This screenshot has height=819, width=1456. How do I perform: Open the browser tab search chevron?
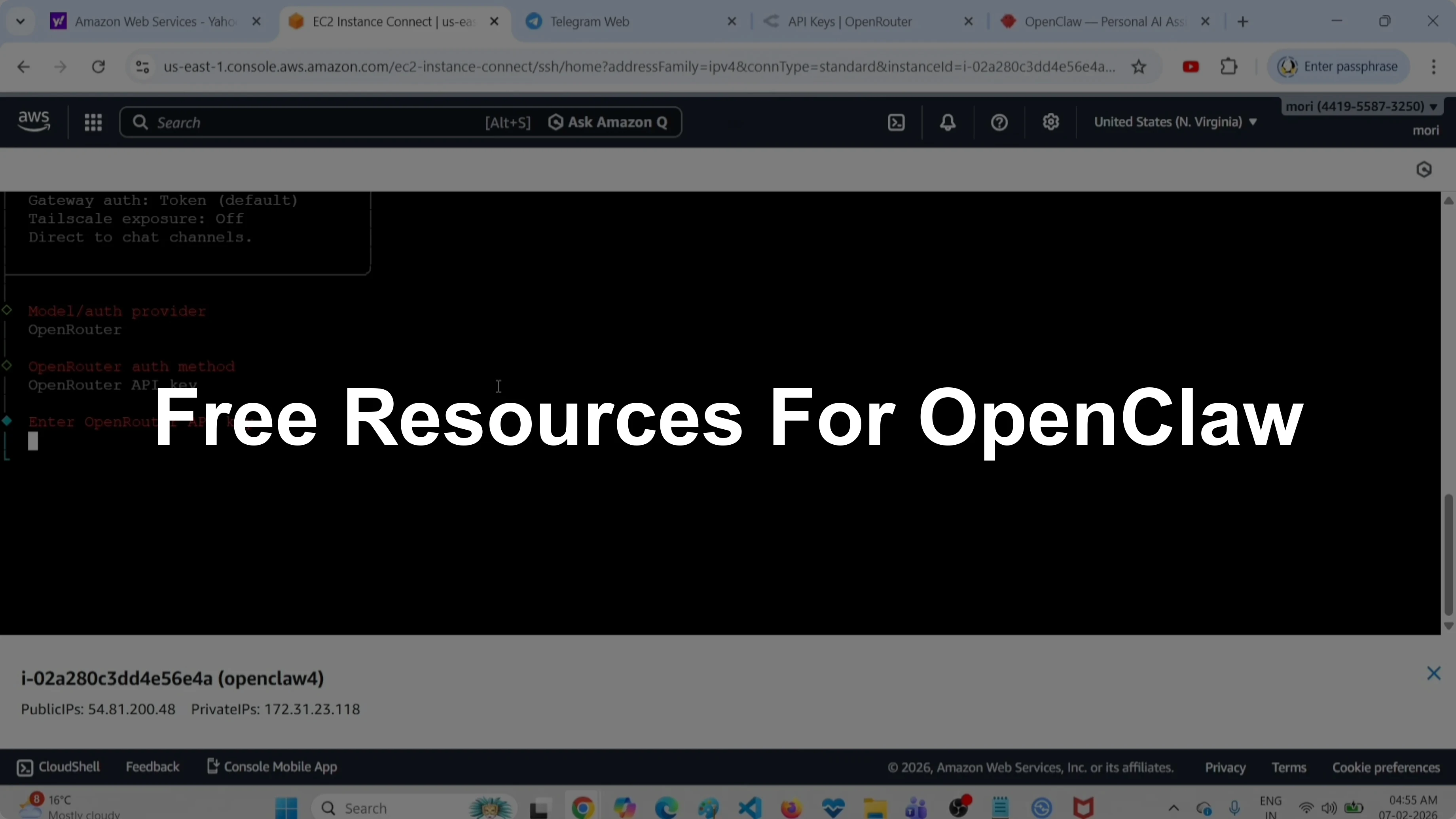click(x=20, y=21)
